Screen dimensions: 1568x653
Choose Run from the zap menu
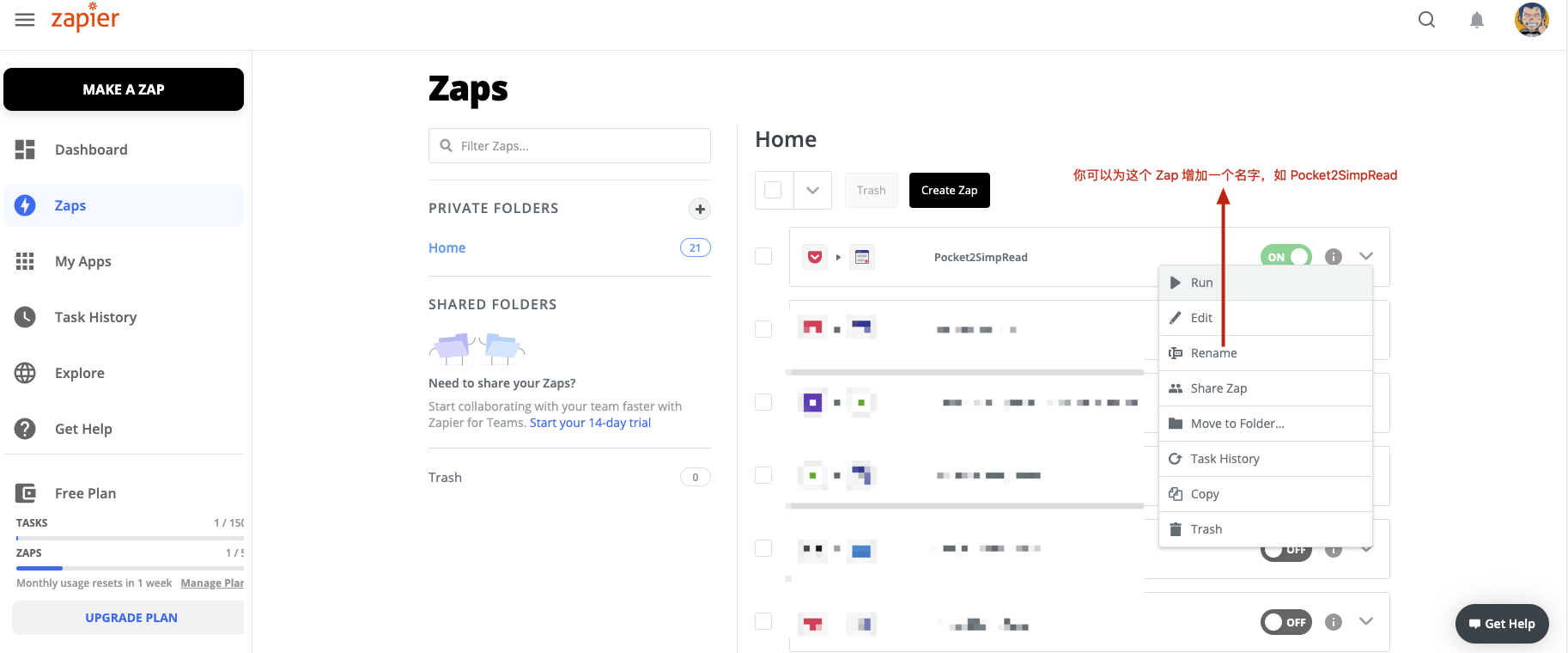pos(1266,283)
